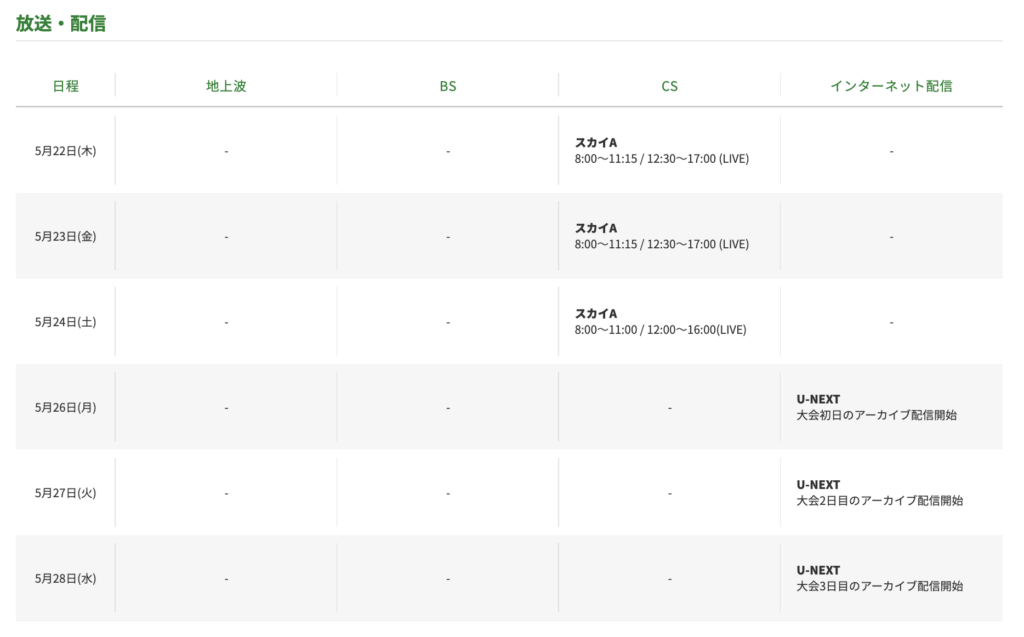Screen dimensions: 1024x637
Task: Click the 放送・配信 section heading
Action: (x=61, y=23)
